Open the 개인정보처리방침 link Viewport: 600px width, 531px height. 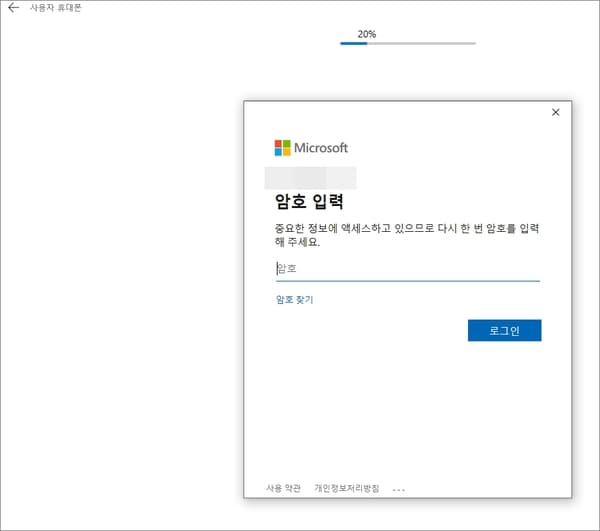tap(347, 488)
